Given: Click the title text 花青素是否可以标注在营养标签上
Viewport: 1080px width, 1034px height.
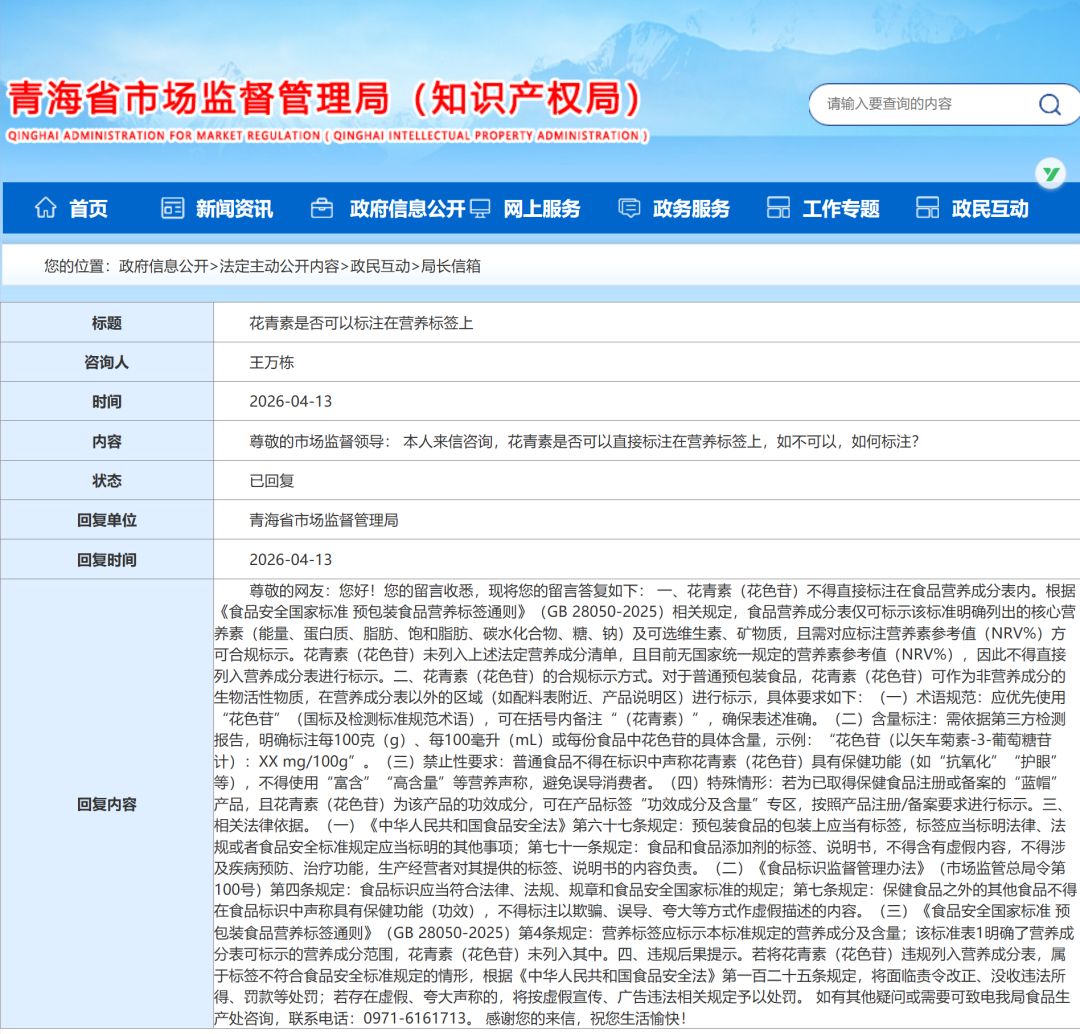Looking at the screenshot, I should click(361, 323).
